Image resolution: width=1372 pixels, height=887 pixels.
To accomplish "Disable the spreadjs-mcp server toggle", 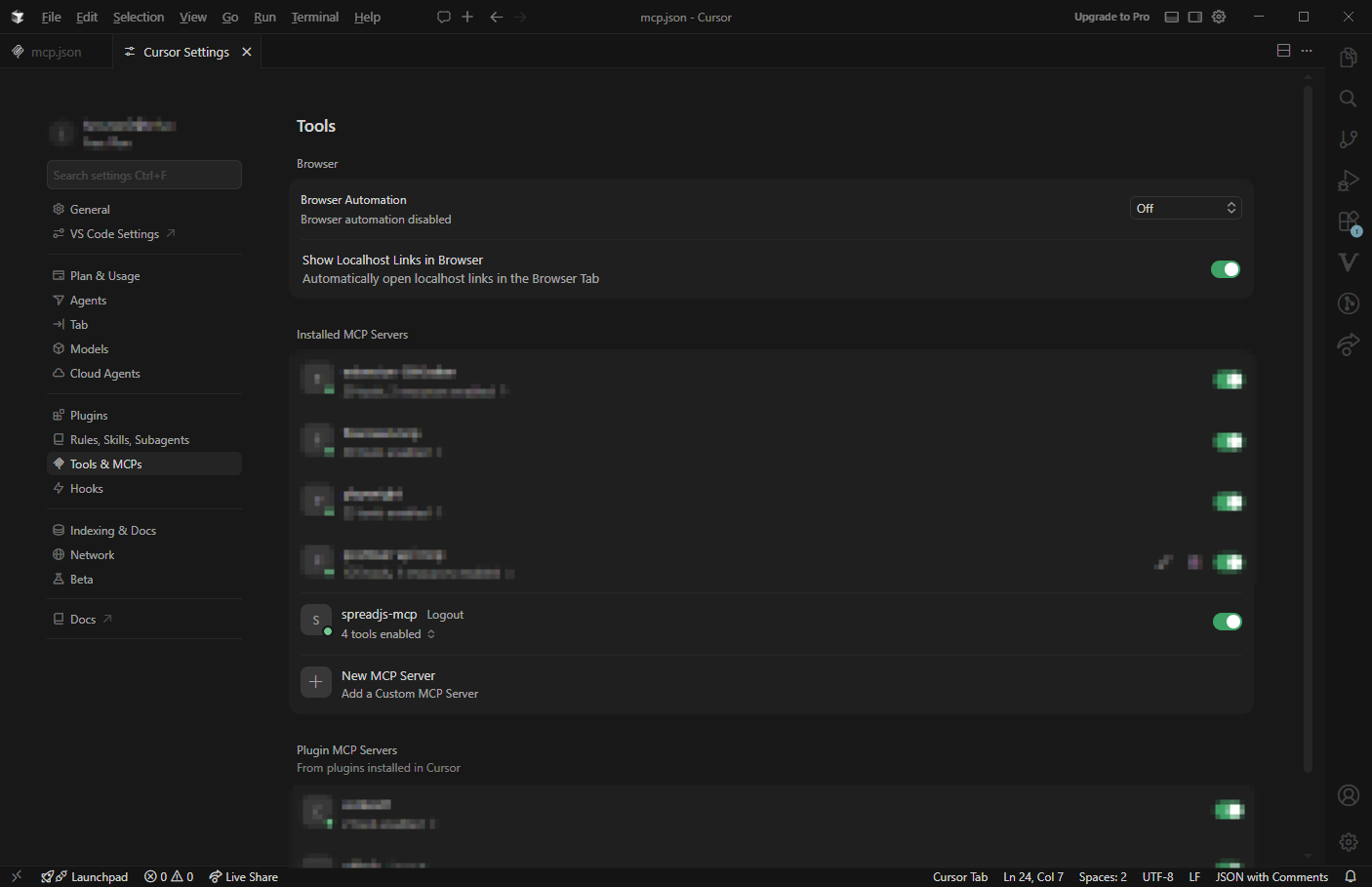I will [x=1228, y=622].
